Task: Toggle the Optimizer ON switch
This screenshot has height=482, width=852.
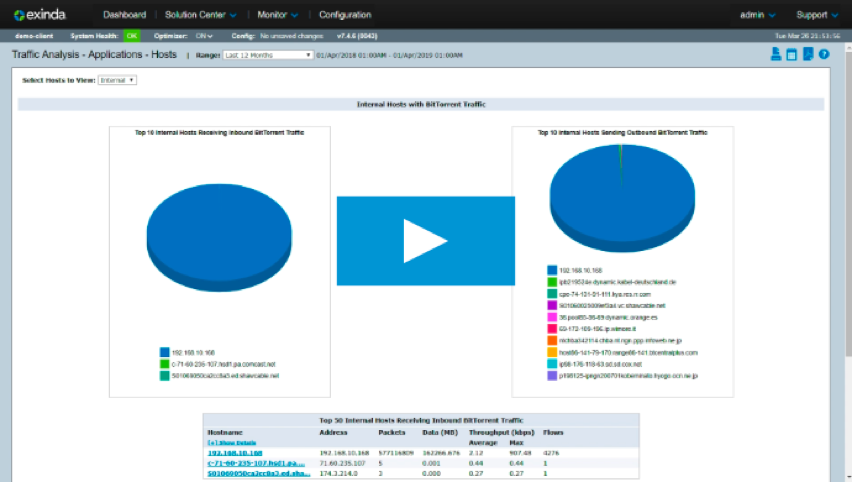Action: (x=205, y=35)
